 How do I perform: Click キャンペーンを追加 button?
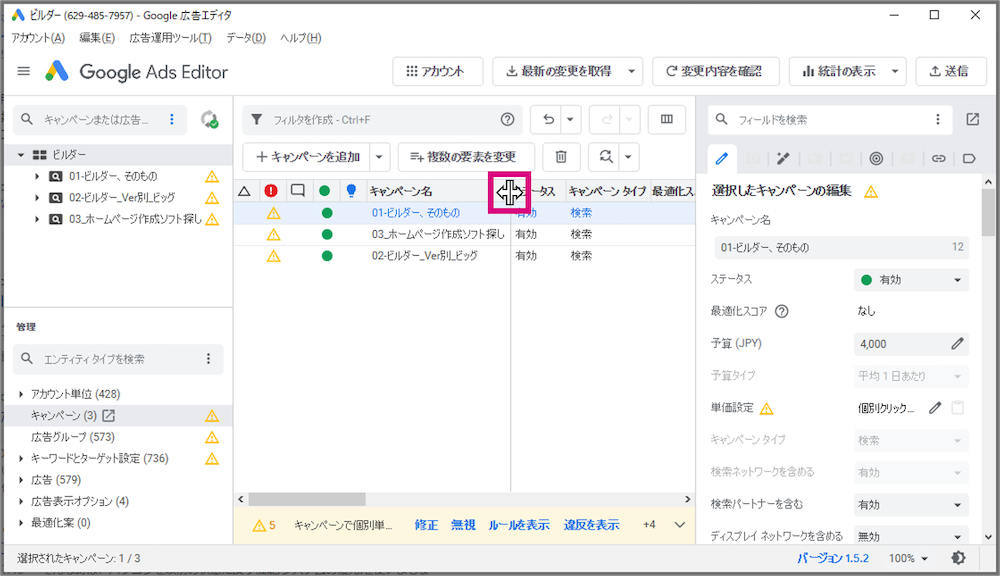[307, 157]
